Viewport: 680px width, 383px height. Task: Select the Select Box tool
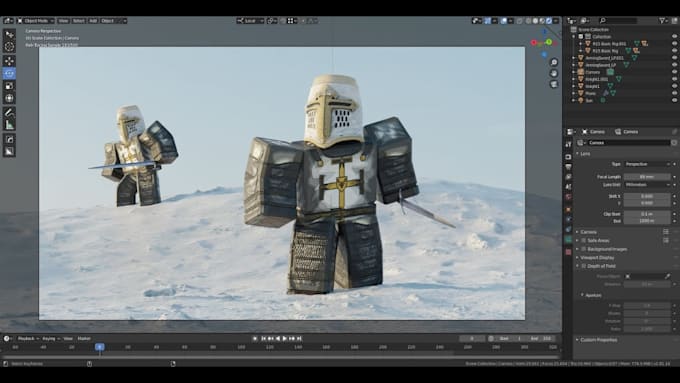click(9, 34)
